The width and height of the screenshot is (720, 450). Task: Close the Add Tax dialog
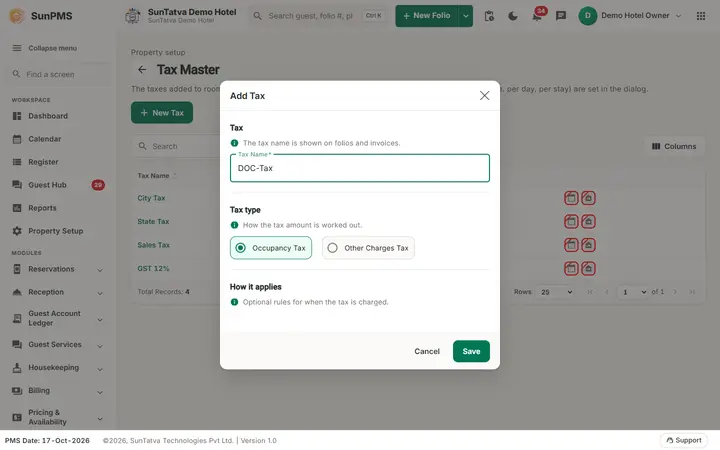click(x=484, y=96)
